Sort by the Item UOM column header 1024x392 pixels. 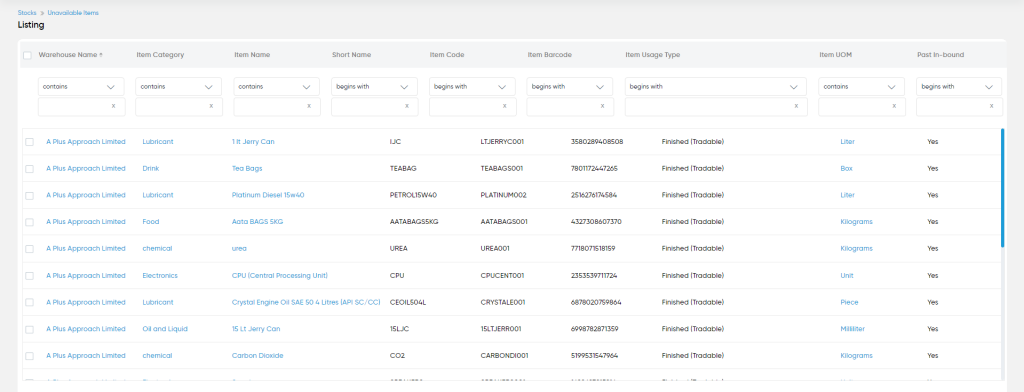pos(835,55)
